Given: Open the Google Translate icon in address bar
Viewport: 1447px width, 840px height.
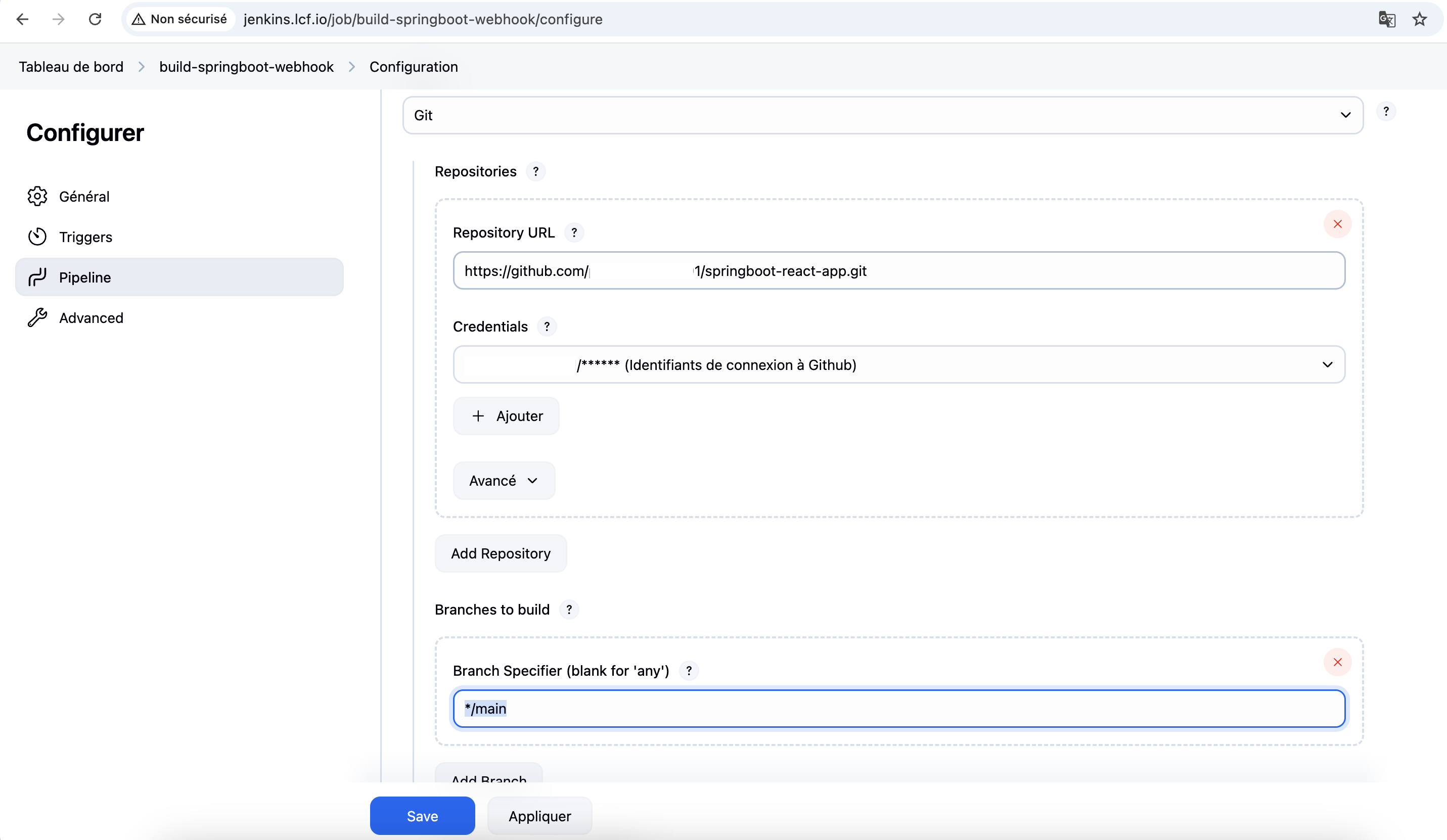Looking at the screenshot, I should coord(1387,19).
